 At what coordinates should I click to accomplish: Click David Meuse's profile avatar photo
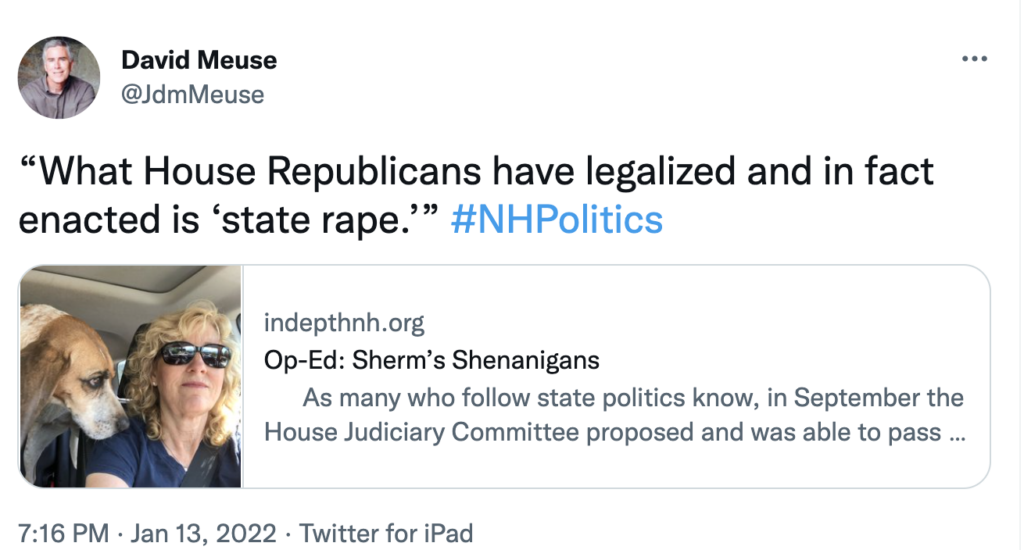pos(59,77)
